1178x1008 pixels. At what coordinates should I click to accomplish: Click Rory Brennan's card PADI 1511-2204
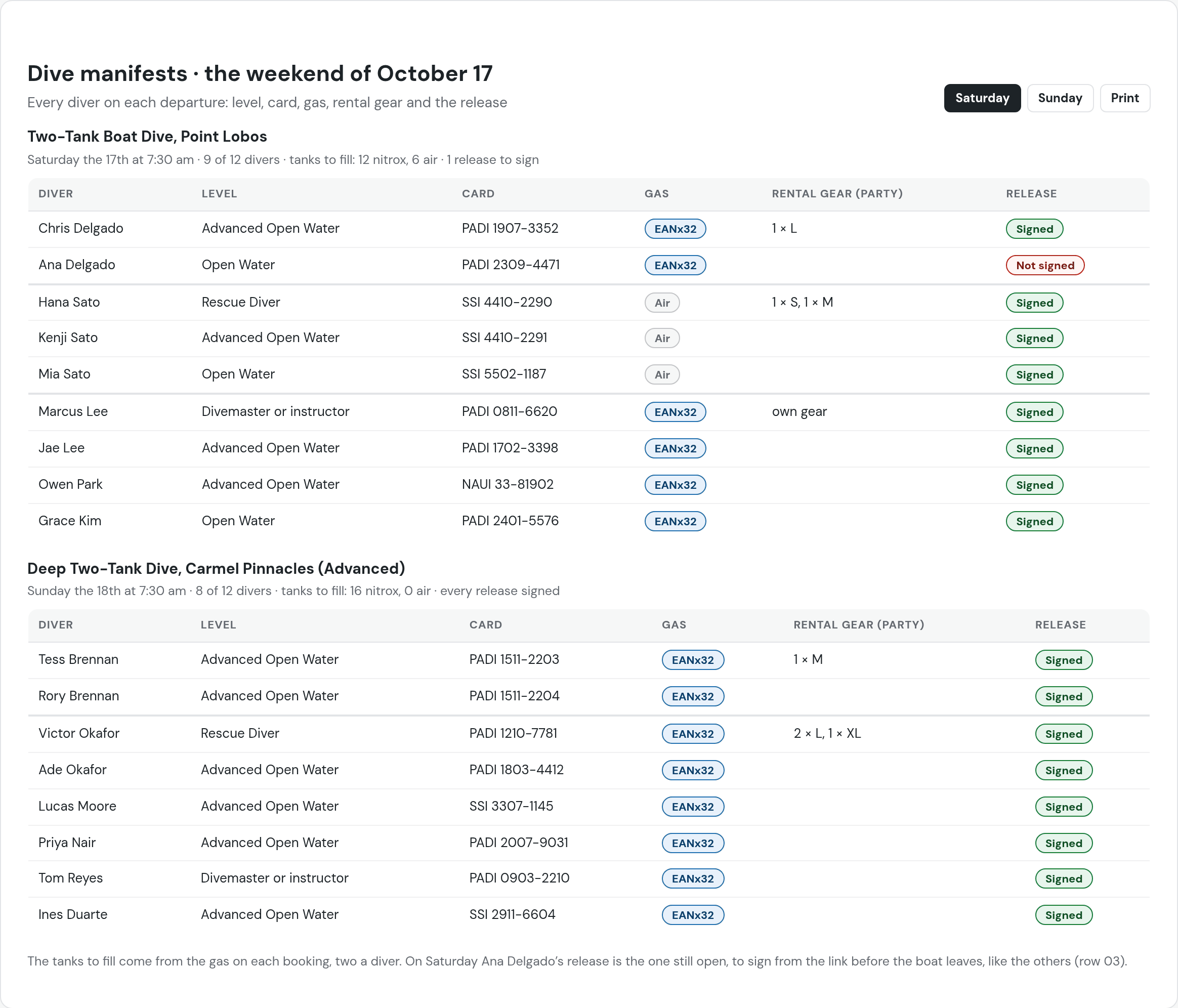[x=514, y=696]
